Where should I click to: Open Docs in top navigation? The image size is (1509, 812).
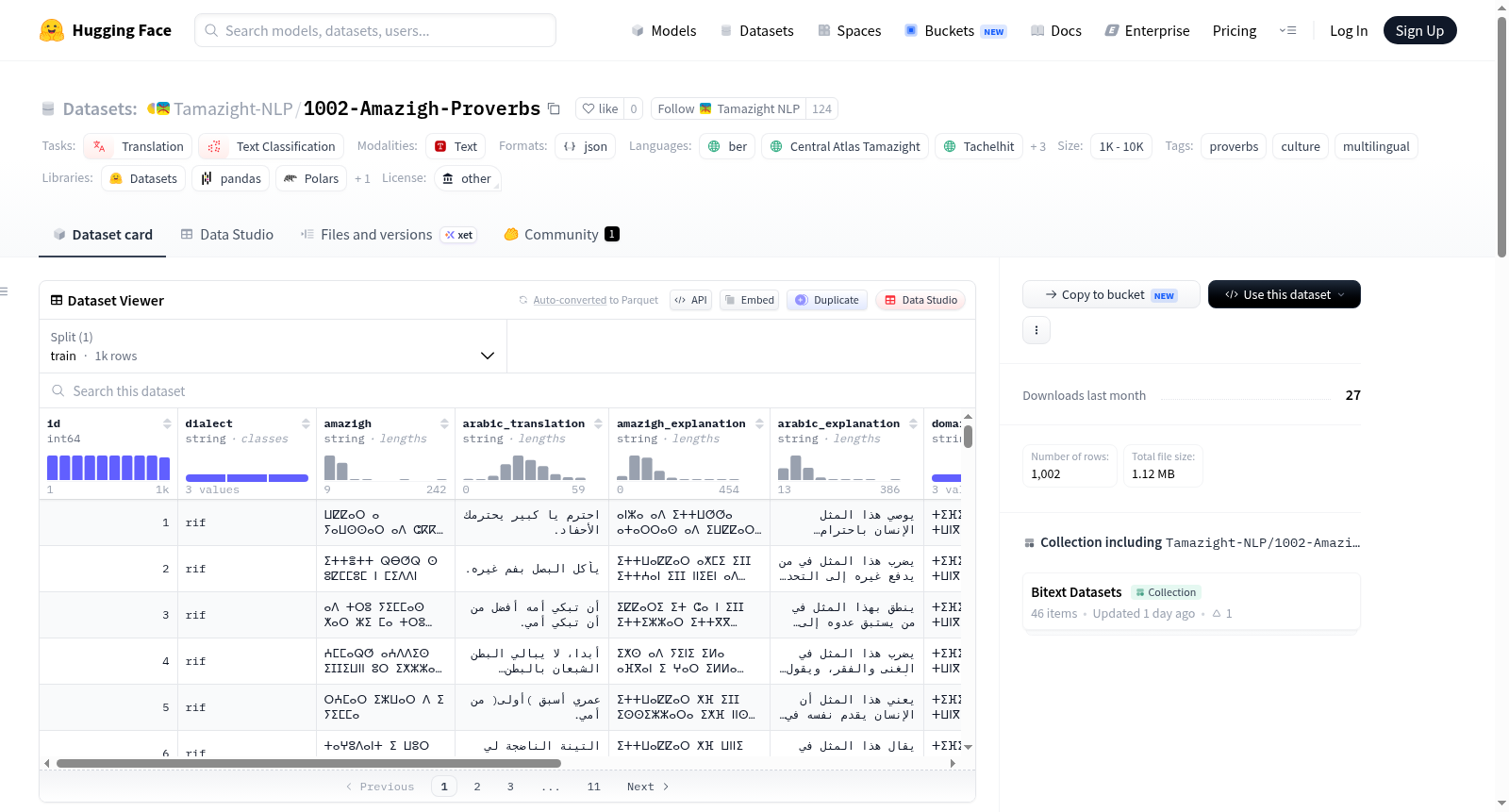[x=1056, y=30]
